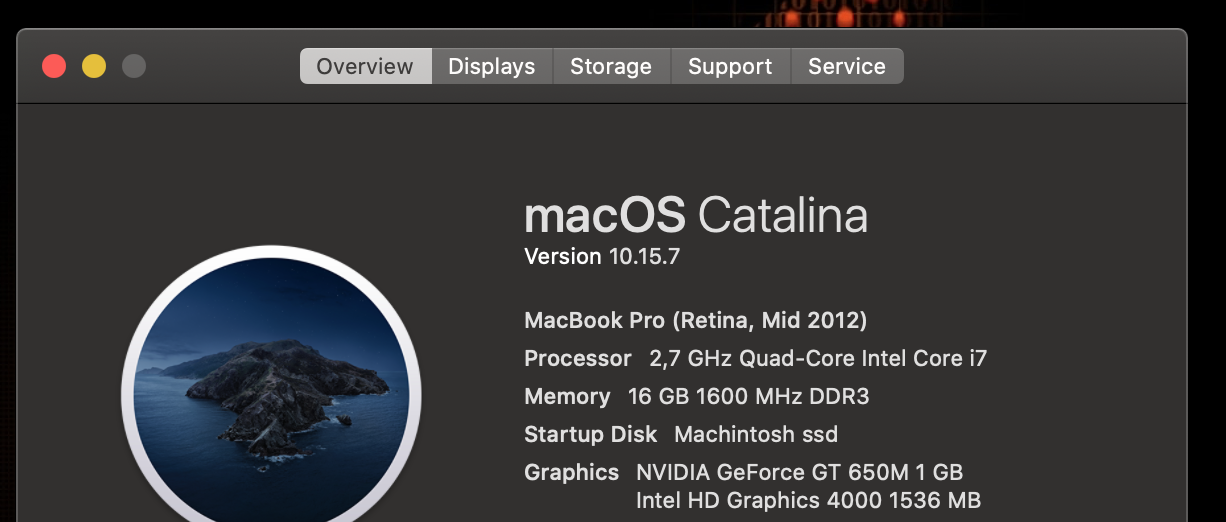Switch to the Overview tab

365,66
